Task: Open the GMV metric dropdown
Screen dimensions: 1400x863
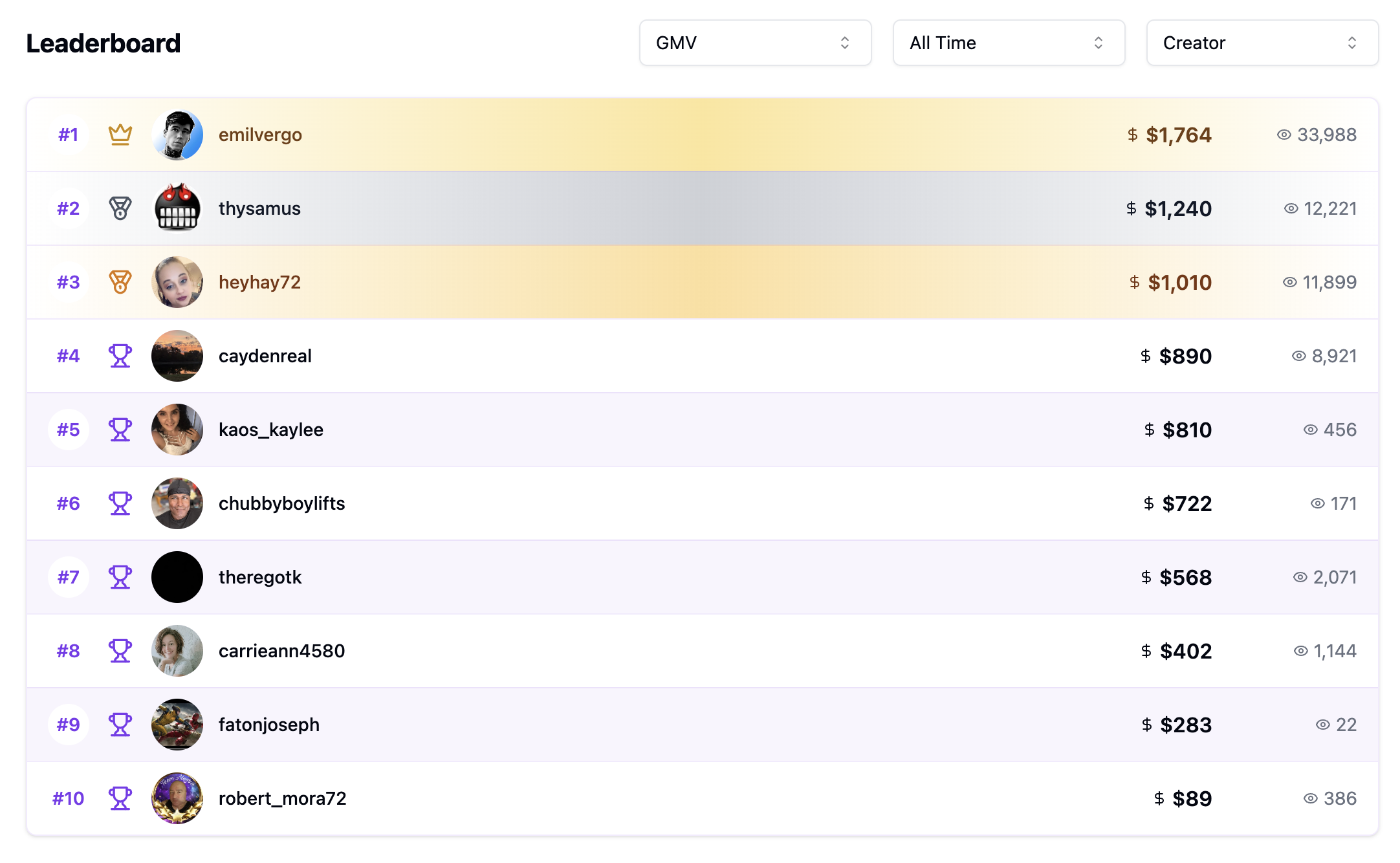Action: click(754, 43)
